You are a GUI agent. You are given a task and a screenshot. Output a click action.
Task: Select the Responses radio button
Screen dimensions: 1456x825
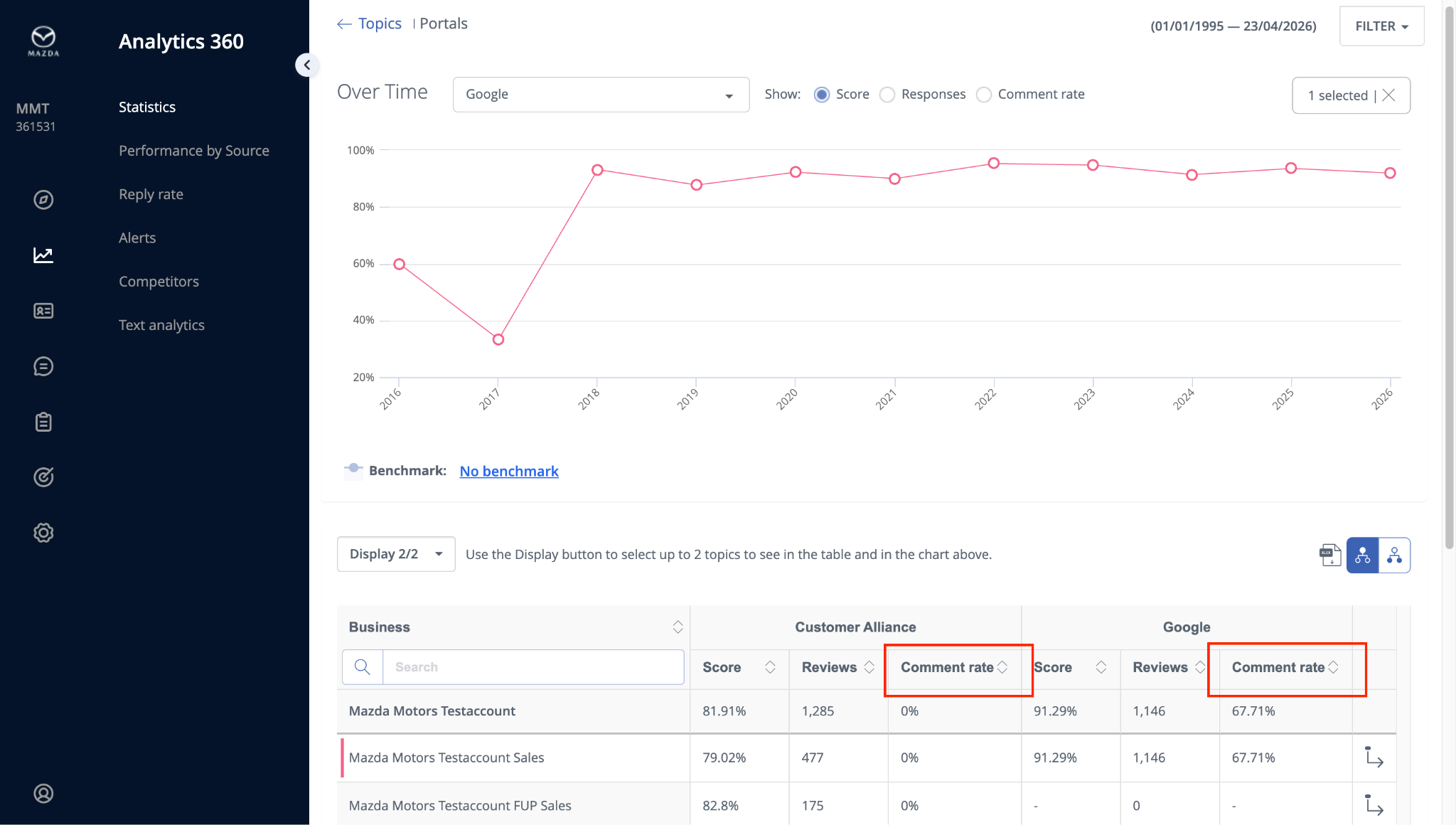[x=887, y=95]
